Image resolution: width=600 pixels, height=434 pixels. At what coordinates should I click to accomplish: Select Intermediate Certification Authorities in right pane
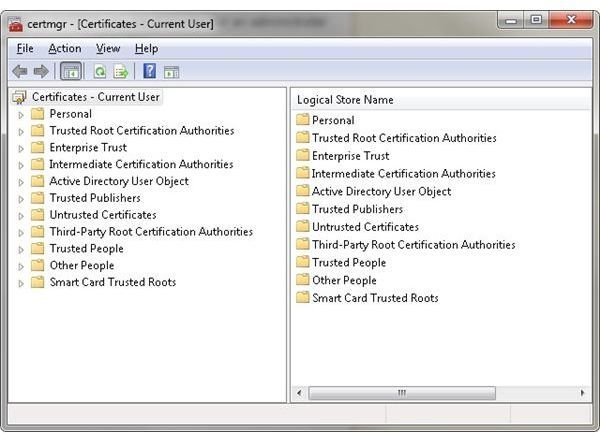(404, 174)
